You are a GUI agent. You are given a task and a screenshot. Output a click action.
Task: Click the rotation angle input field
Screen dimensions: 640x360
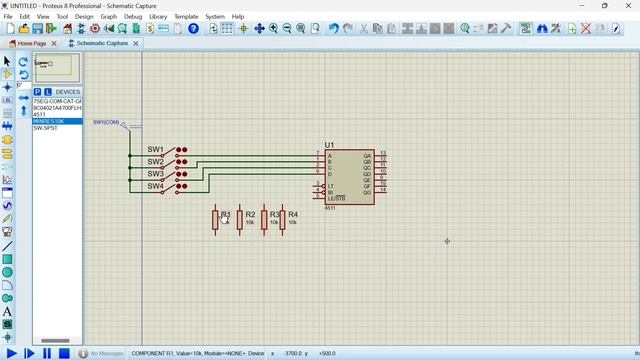[x=24, y=85]
